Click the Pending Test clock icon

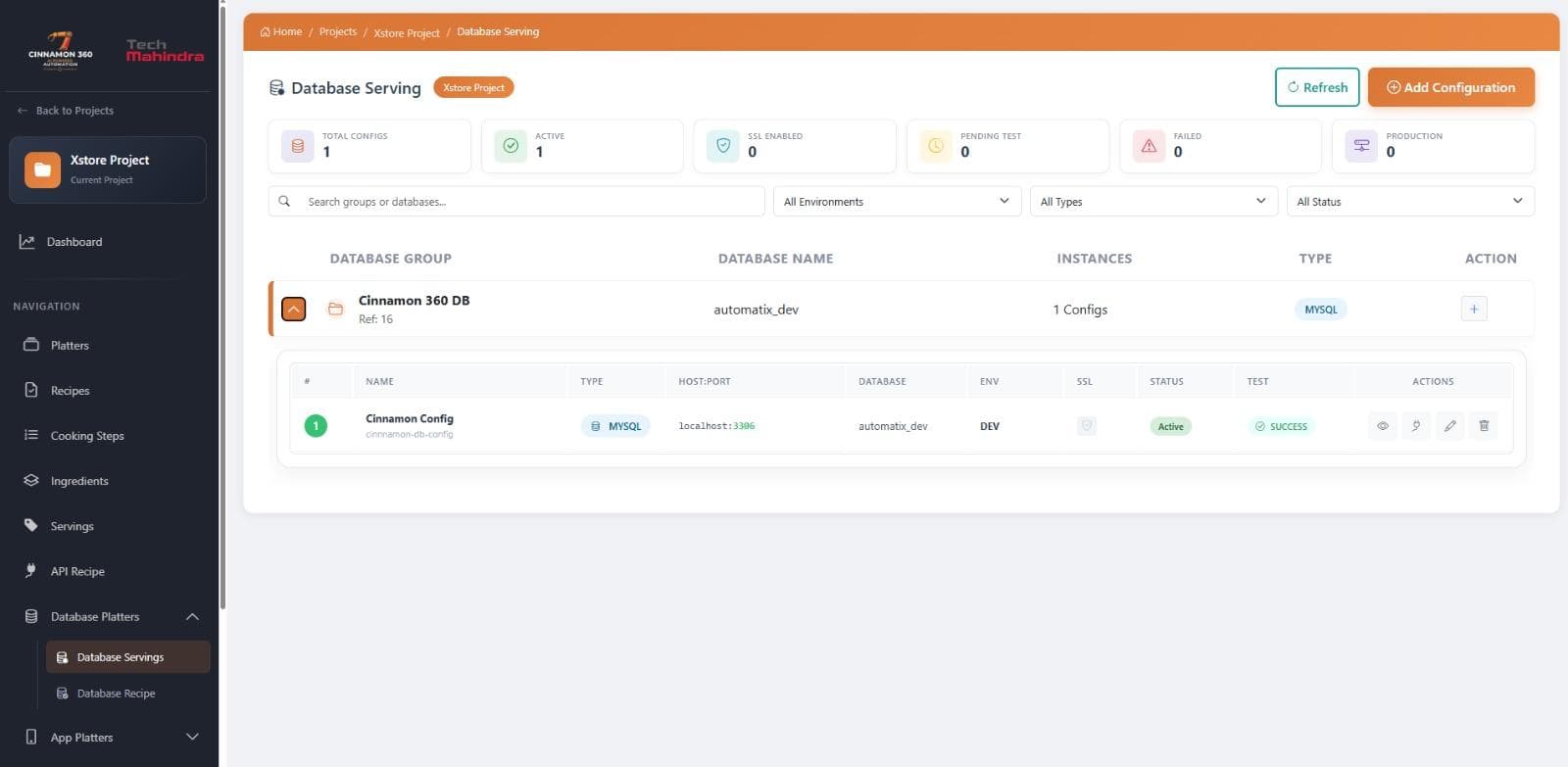click(936, 146)
